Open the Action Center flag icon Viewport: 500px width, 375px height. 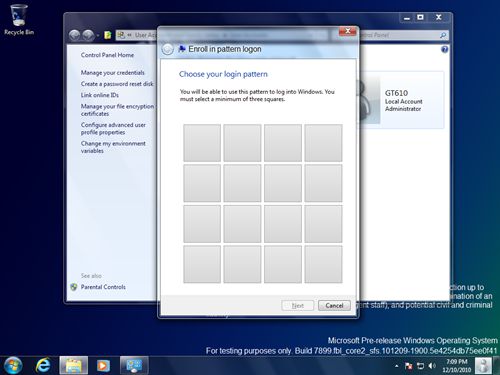(x=409, y=366)
